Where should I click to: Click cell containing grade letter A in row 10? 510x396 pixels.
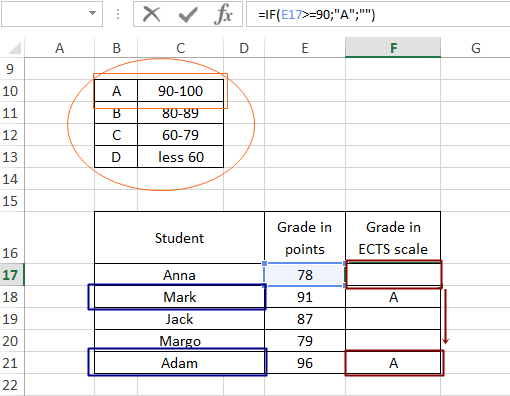tap(116, 91)
